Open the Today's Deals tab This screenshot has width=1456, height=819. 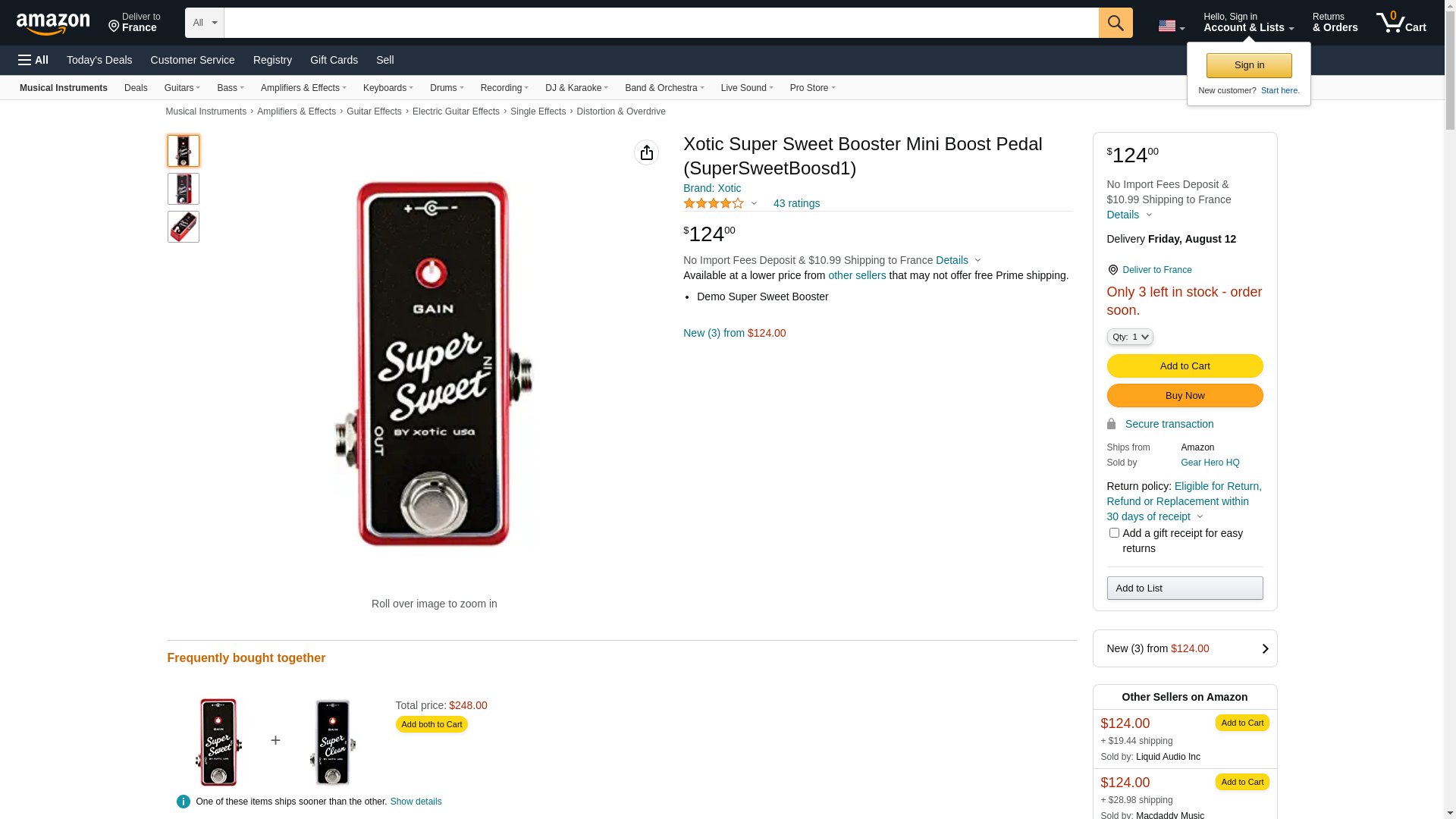pos(99,60)
